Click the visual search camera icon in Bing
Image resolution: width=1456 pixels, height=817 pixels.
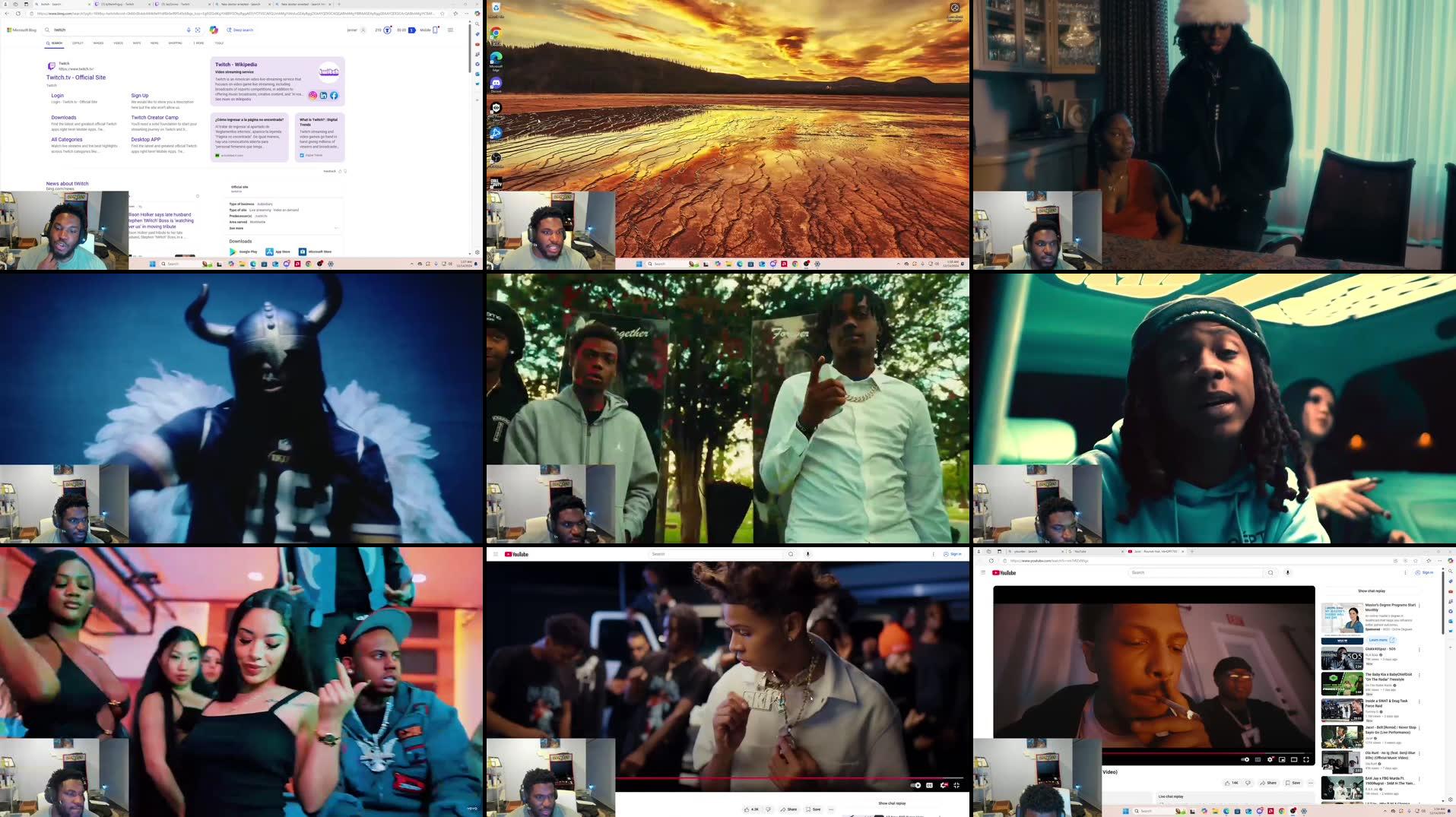(x=198, y=30)
